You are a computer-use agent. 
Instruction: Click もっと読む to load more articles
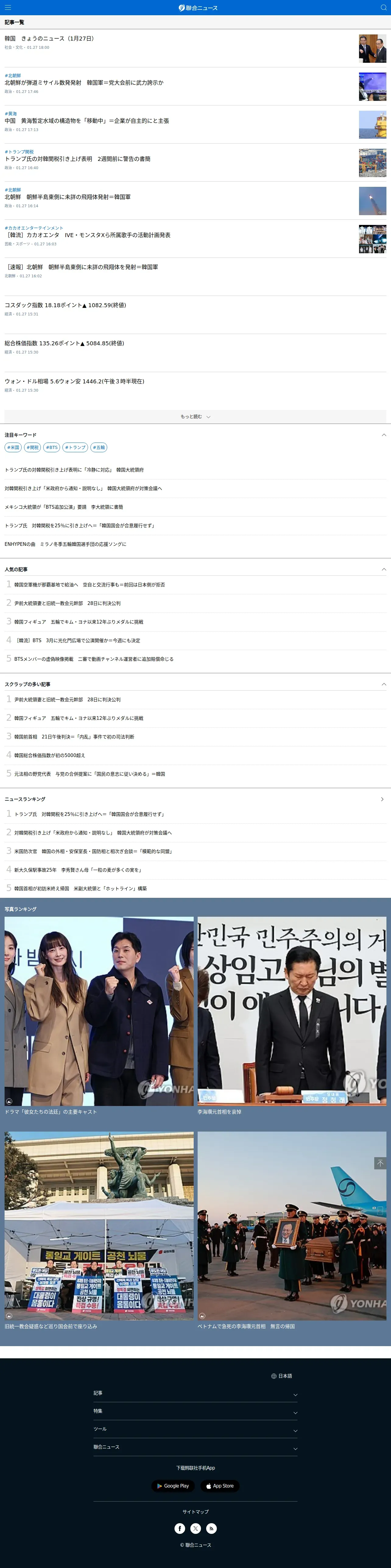[195, 416]
